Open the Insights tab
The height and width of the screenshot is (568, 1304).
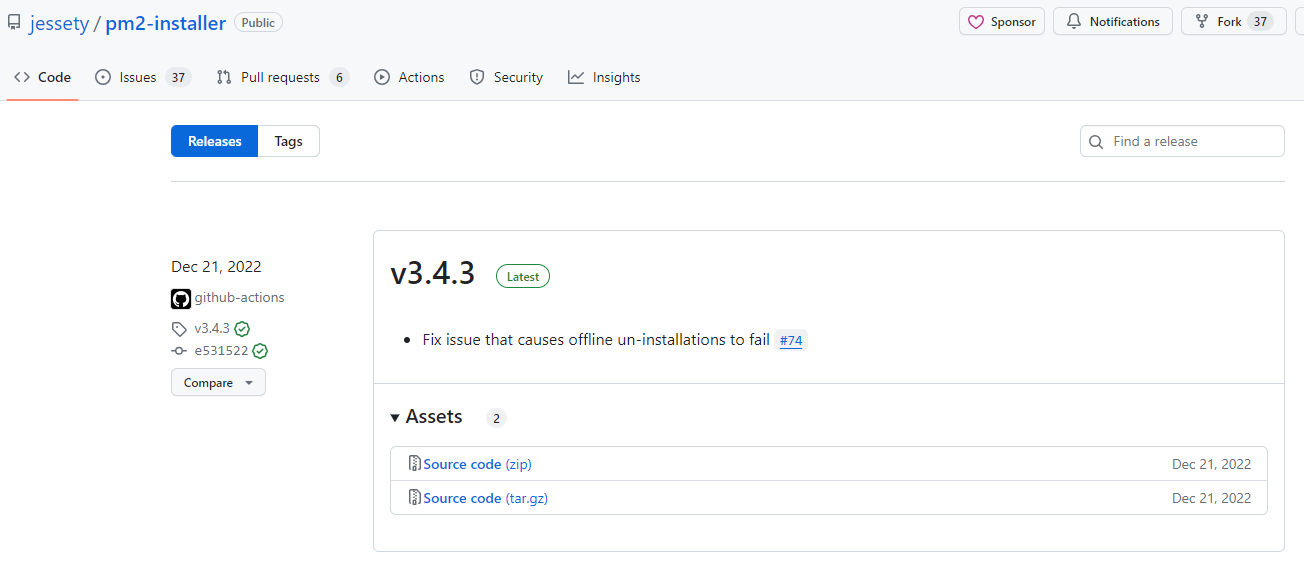click(604, 77)
